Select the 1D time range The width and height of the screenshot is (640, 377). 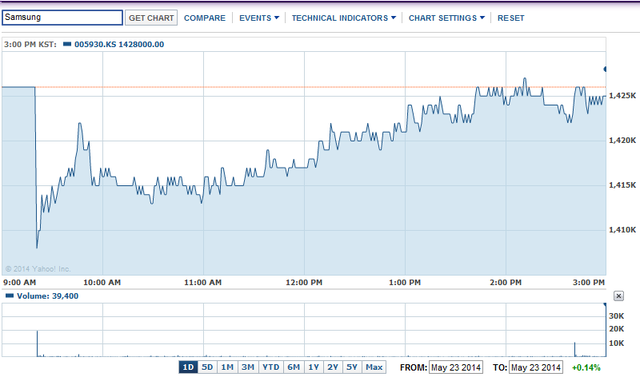pos(188,367)
